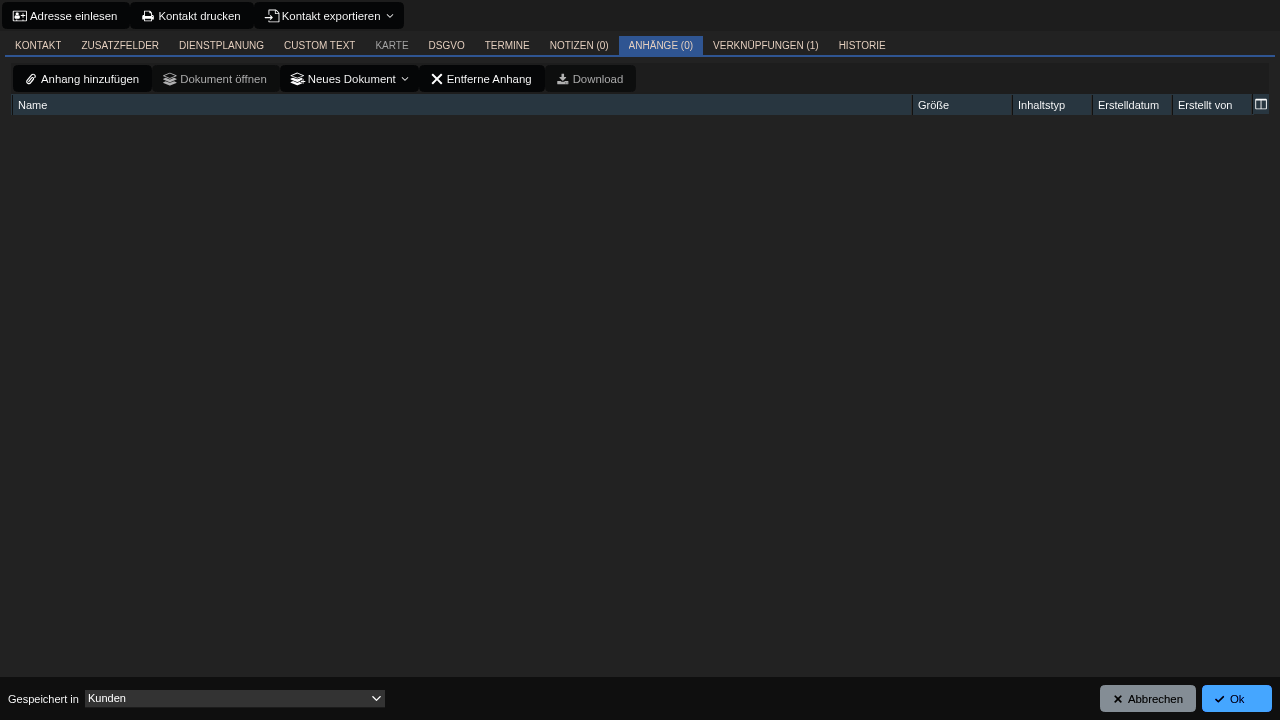Open the column chooser icon
Screen dimensions: 1280x720
coord(1261,105)
